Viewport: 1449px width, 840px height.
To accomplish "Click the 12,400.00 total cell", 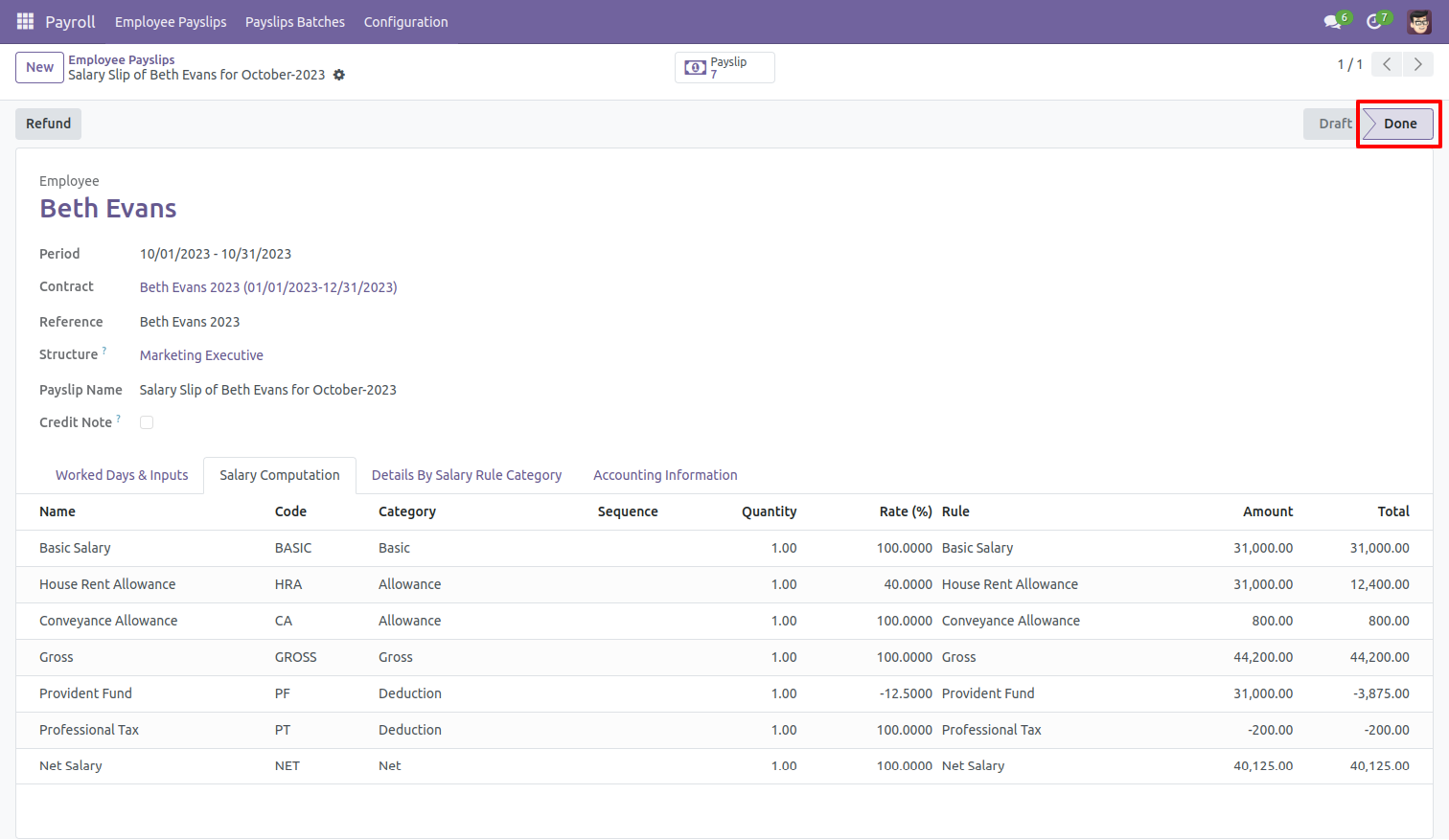I will [x=1380, y=584].
